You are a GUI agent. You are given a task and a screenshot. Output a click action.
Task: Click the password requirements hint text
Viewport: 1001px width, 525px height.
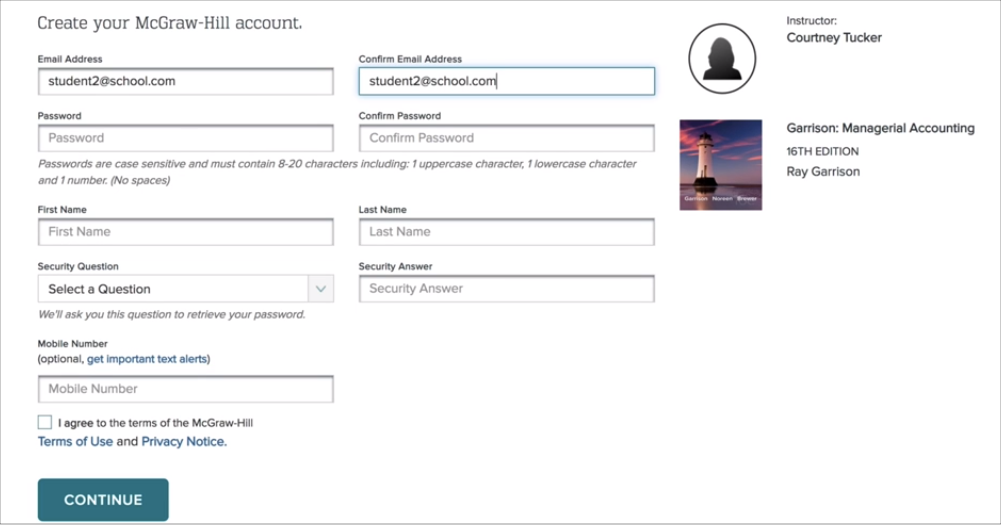[x=337, y=172]
